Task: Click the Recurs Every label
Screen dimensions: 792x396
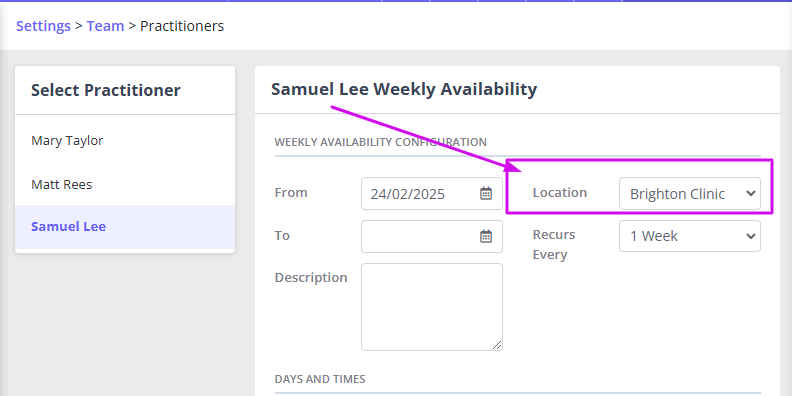Action: (x=554, y=244)
